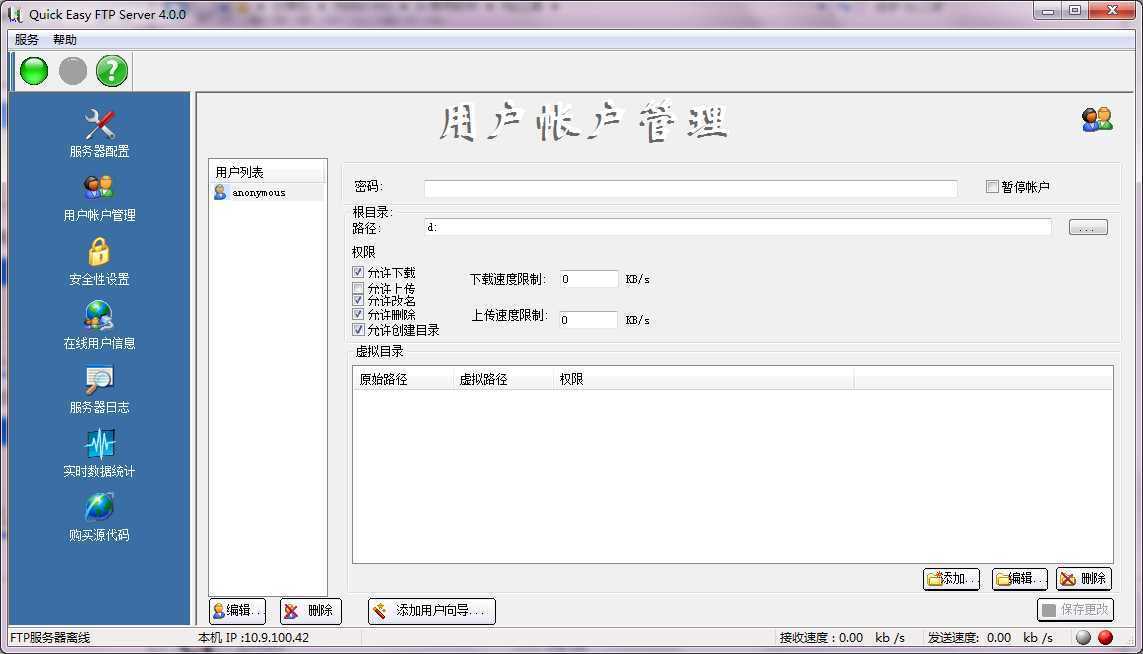The height and width of the screenshot is (654, 1143).
Task: Click the gray status light in status bar
Action: tap(1084, 637)
